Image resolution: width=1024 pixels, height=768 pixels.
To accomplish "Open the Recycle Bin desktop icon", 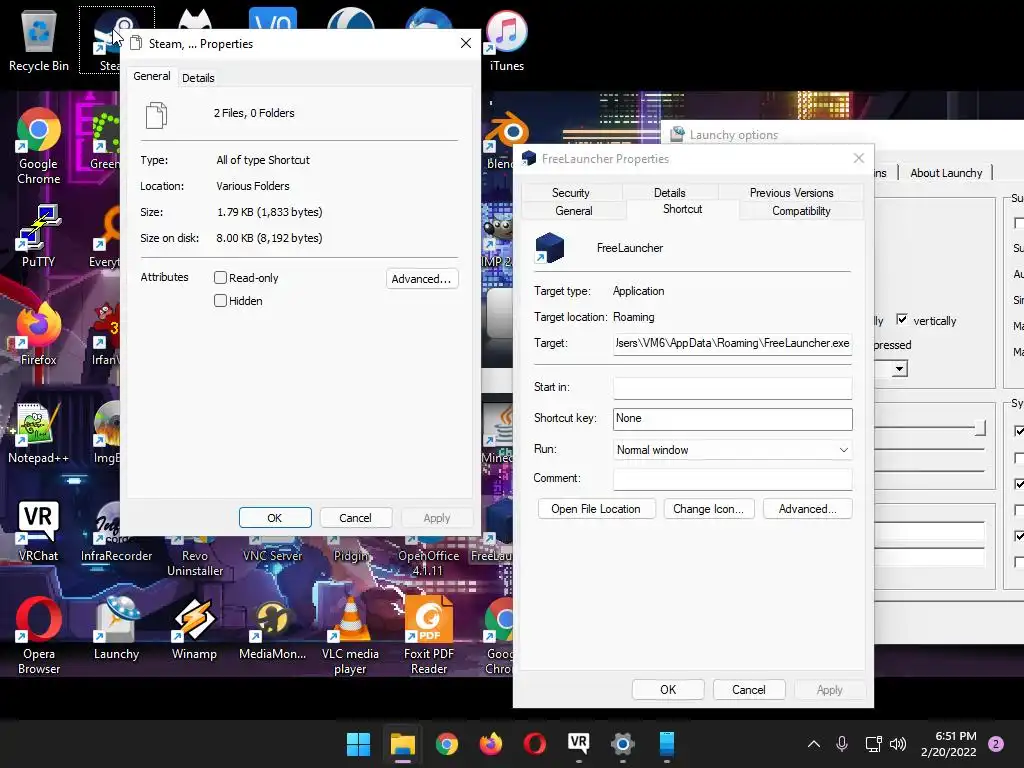I will tap(39, 40).
